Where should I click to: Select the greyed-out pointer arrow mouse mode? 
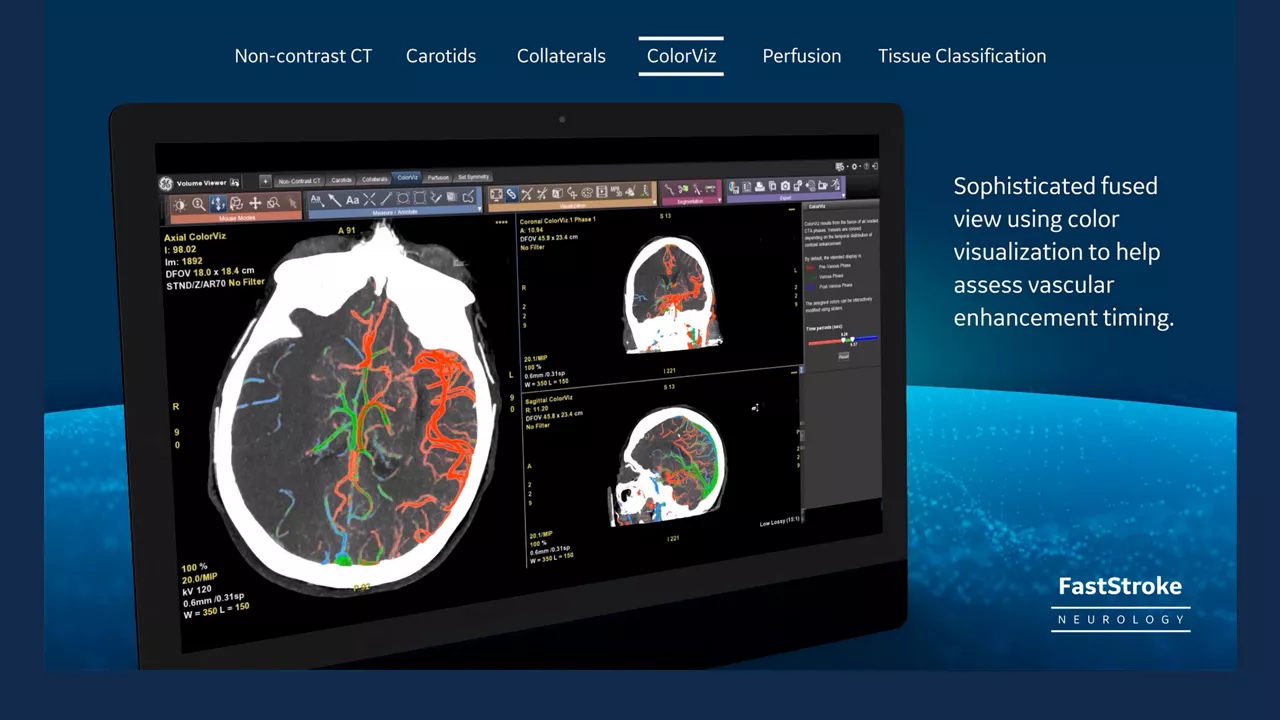292,204
